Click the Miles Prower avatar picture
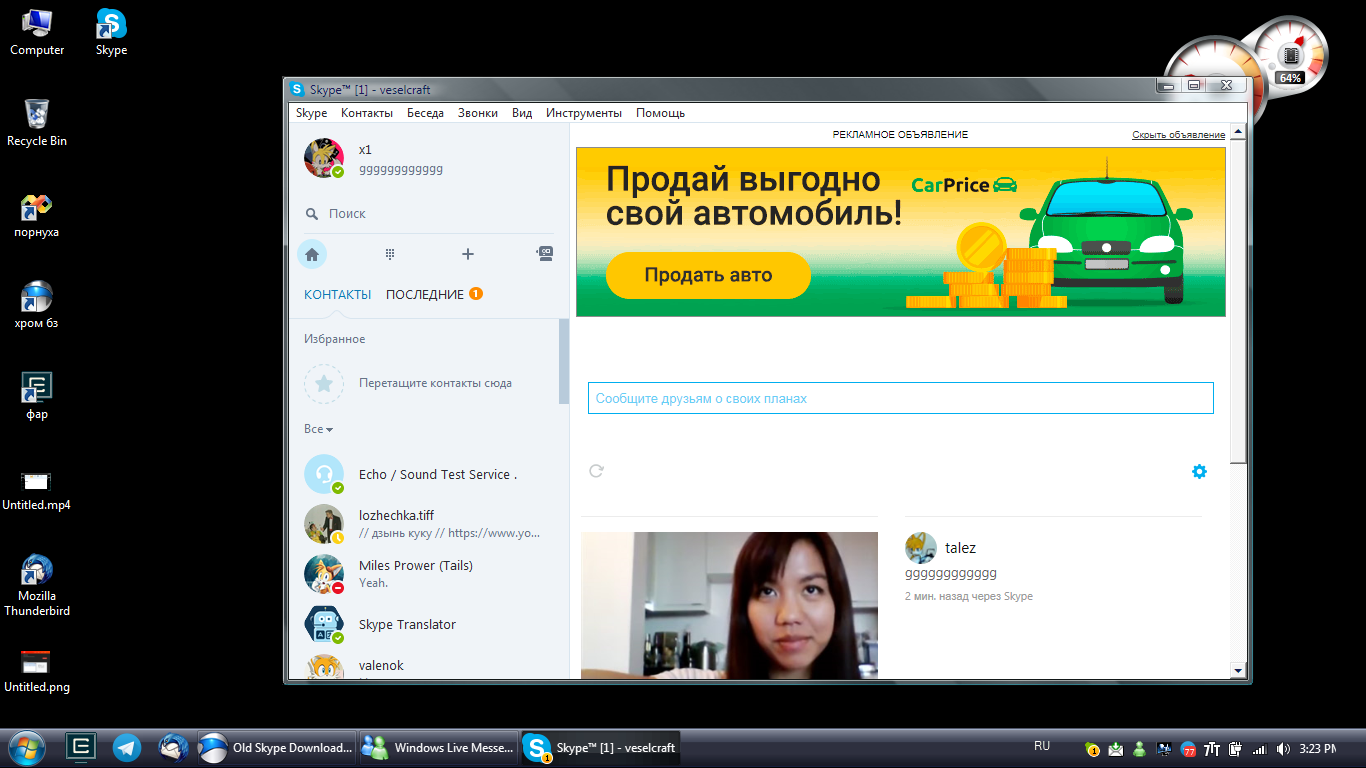The height and width of the screenshot is (768, 1366). [324, 574]
